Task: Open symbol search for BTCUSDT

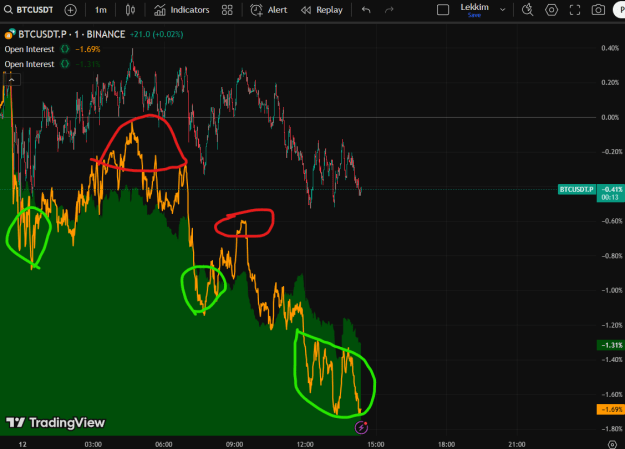Action: click(x=29, y=10)
